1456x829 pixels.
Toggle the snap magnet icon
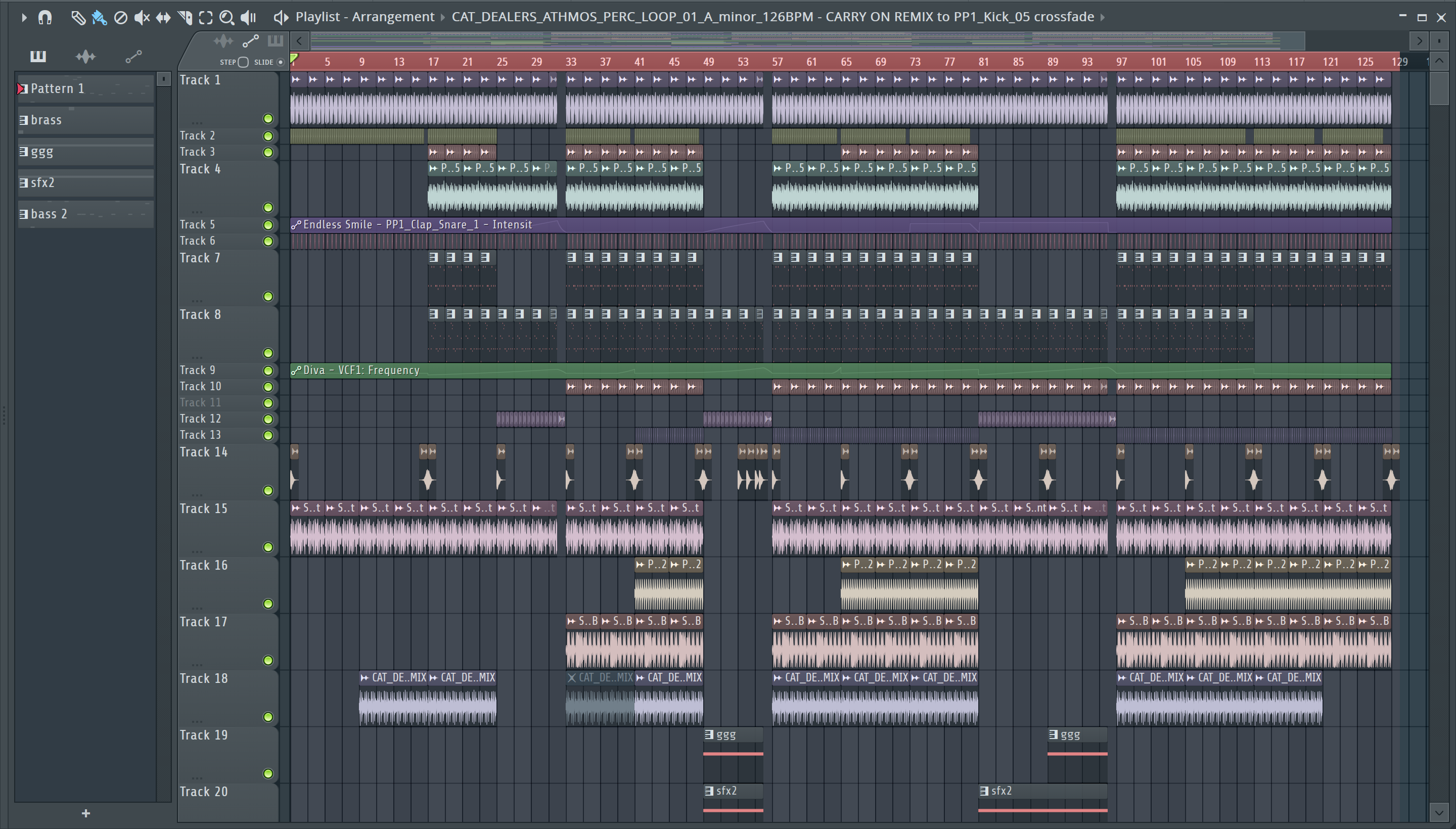pyautogui.click(x=45, y=18)
